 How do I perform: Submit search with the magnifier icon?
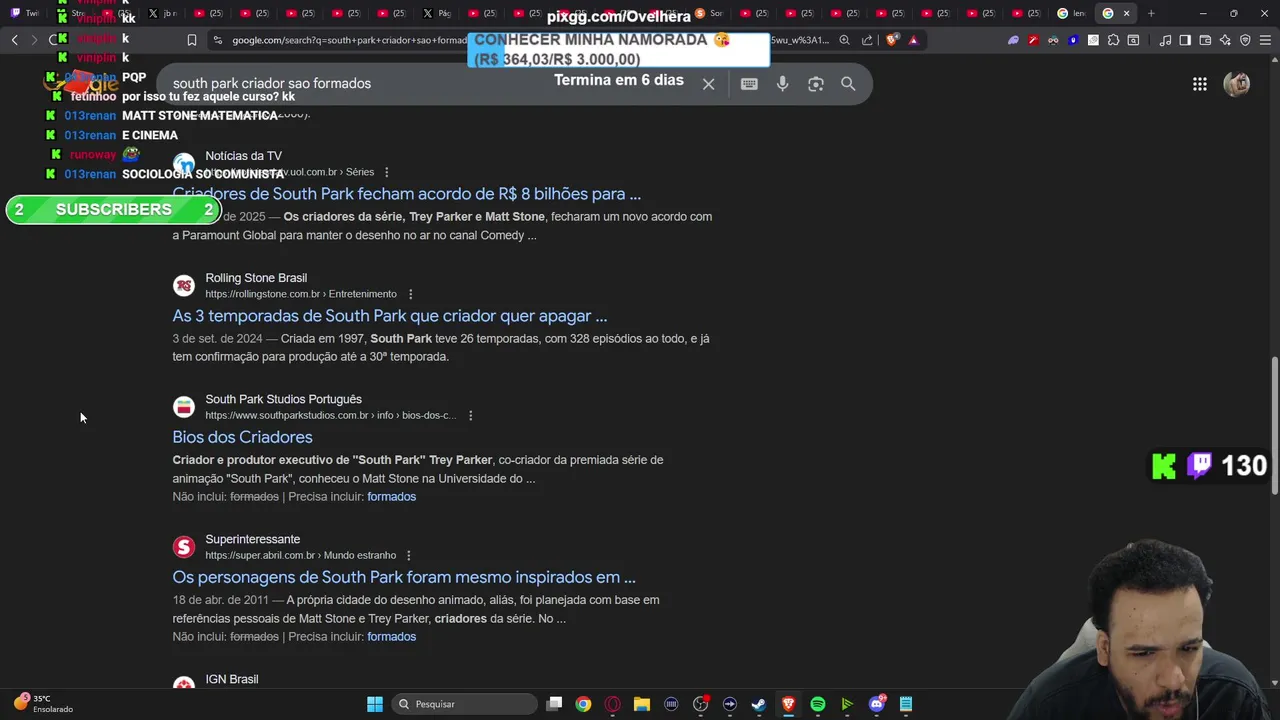848,84
